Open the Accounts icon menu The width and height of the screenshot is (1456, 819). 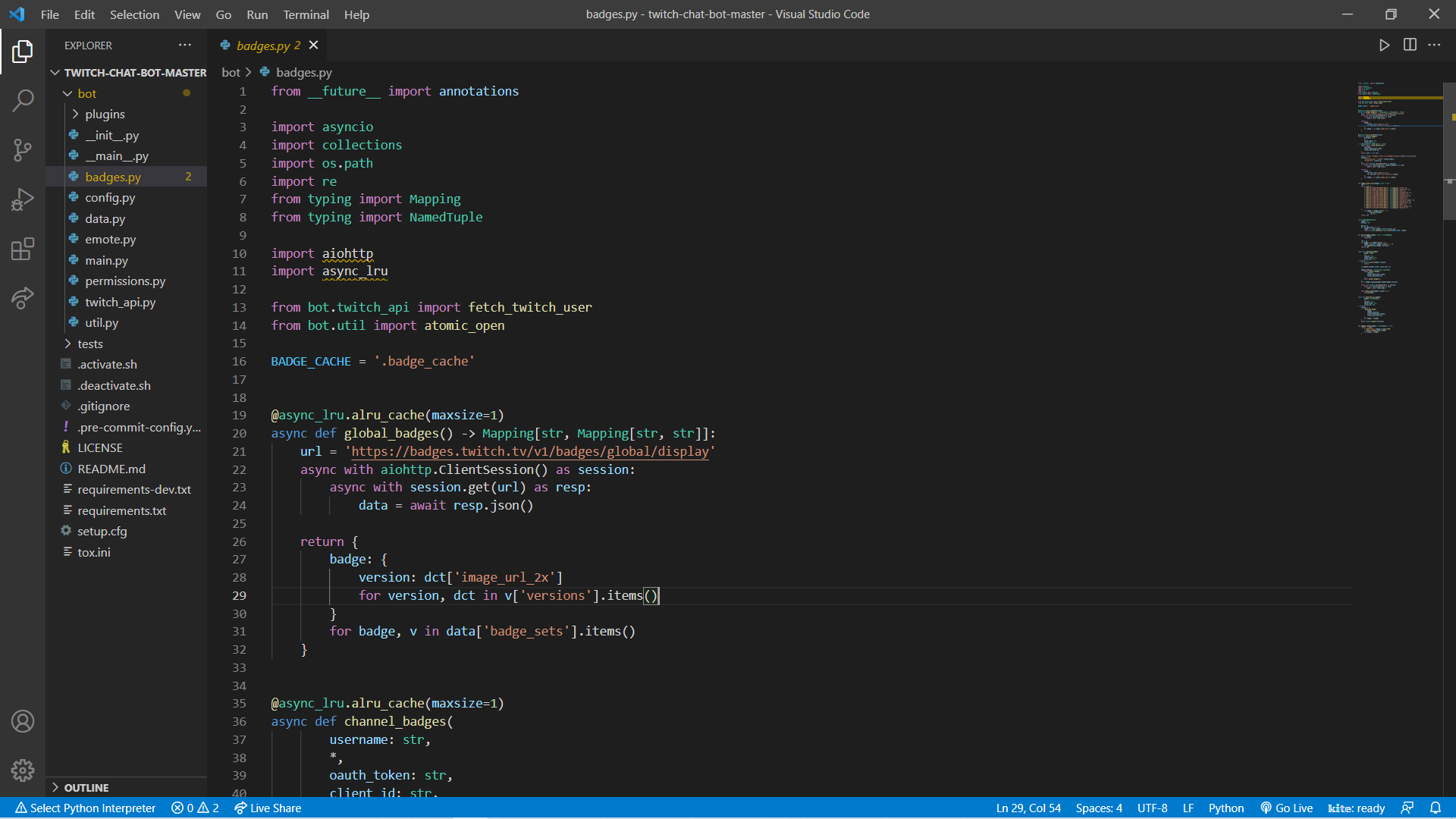(23, 721)
